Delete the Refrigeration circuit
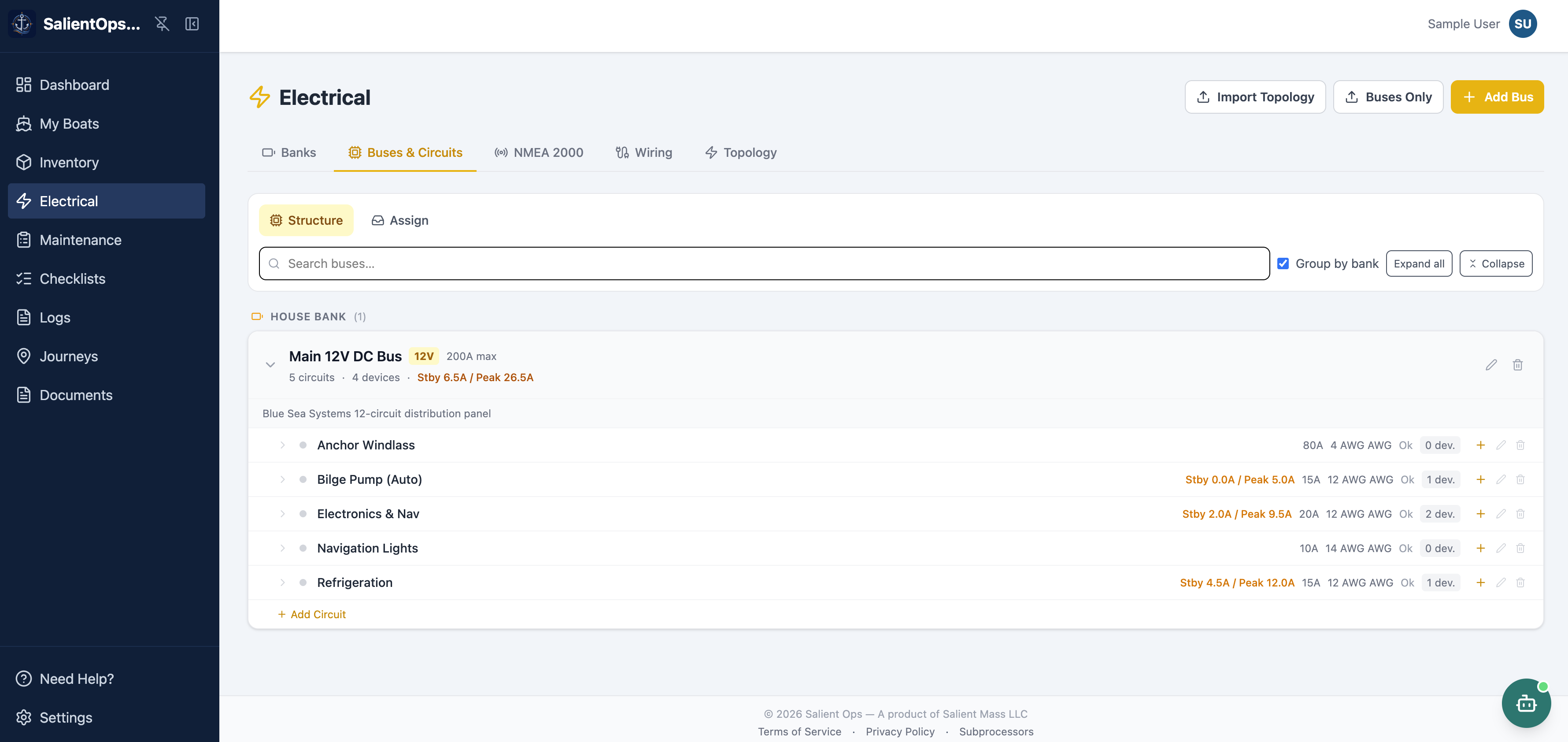Screen dimensions: 1568x742 point(1520,582)
